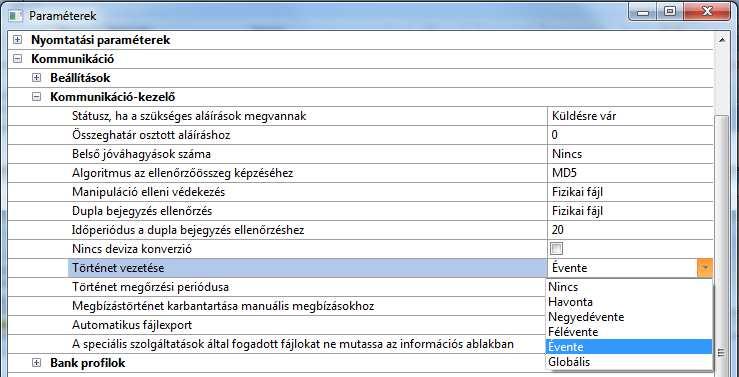The image size is (739, 377).
Task: Toggle the Nincs deviza konverzió checkbox
Action: coord(556,249)
